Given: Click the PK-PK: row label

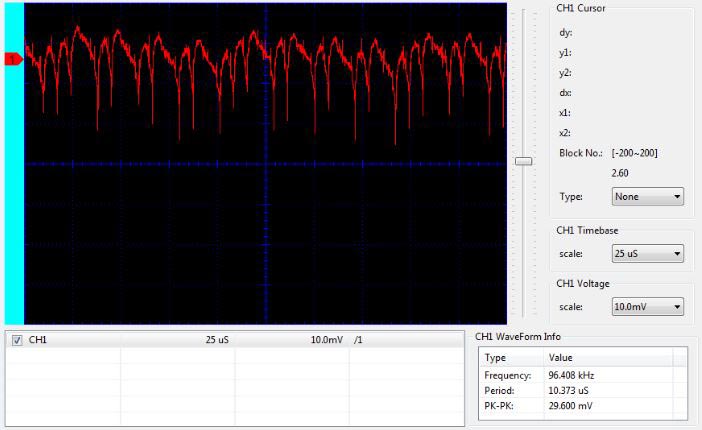Looking at the screenshot, I should point(499,406).
